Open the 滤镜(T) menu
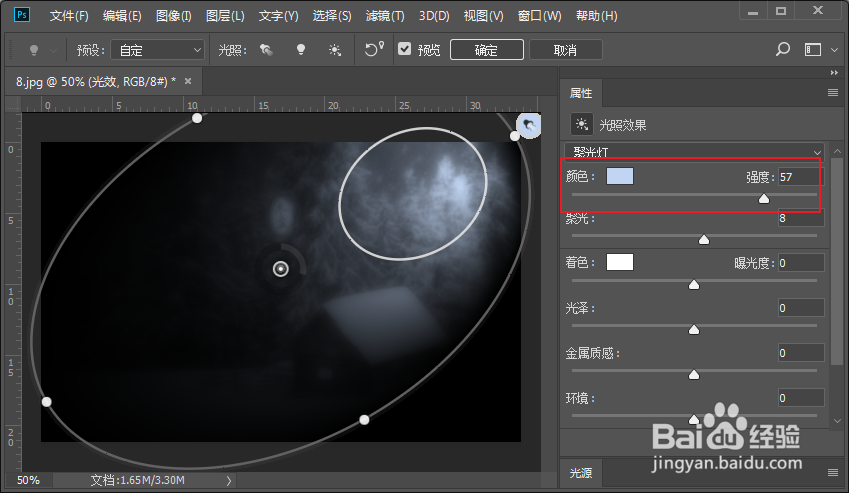This screenshot has height=493, width=849. point(384,16)
